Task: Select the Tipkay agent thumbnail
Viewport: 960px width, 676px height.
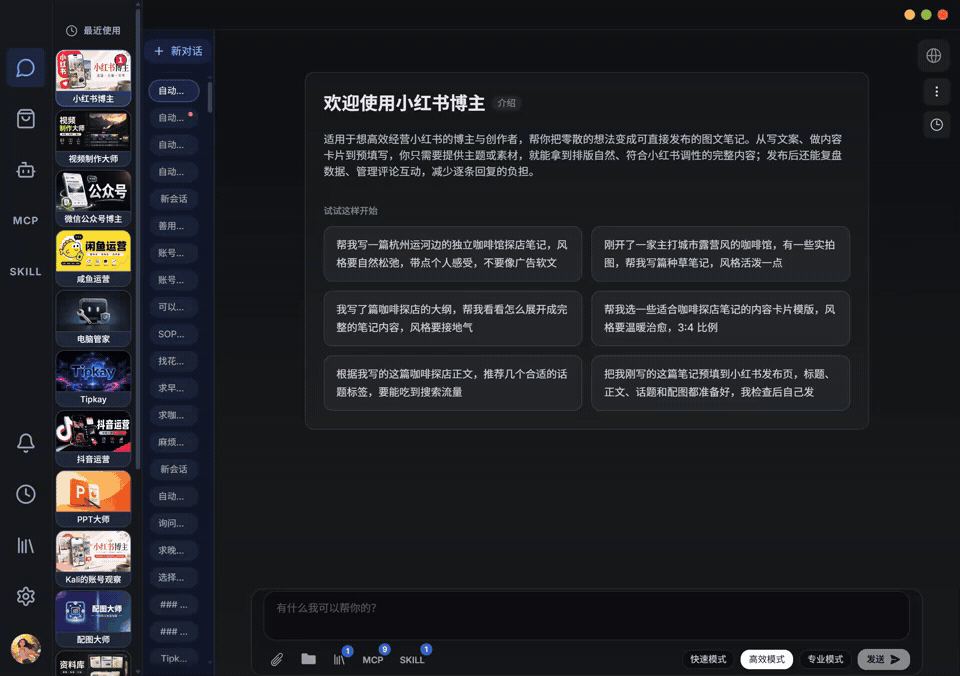Action: click(93, 378)
